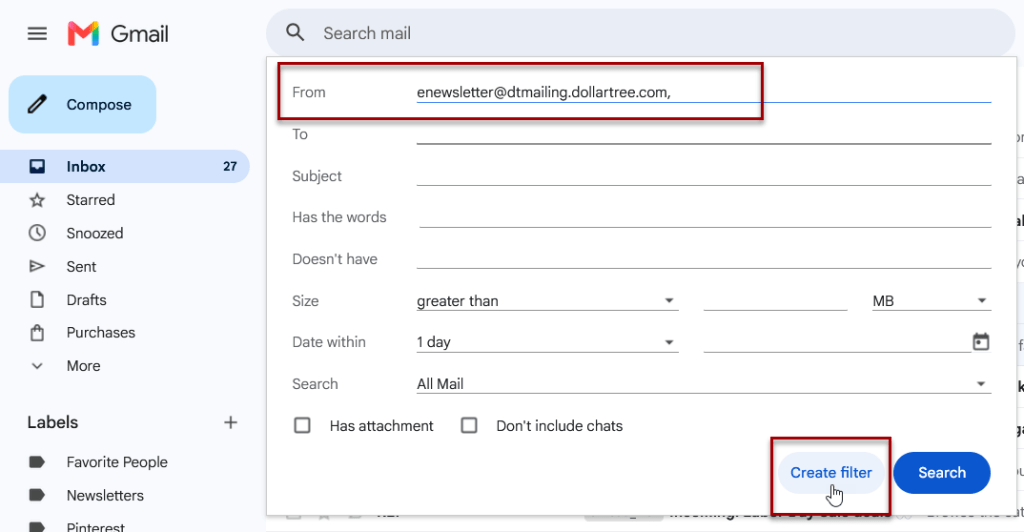Click the From address field
The height and width of the screenshot is (532, 1024).
click(x=703, y=93)
